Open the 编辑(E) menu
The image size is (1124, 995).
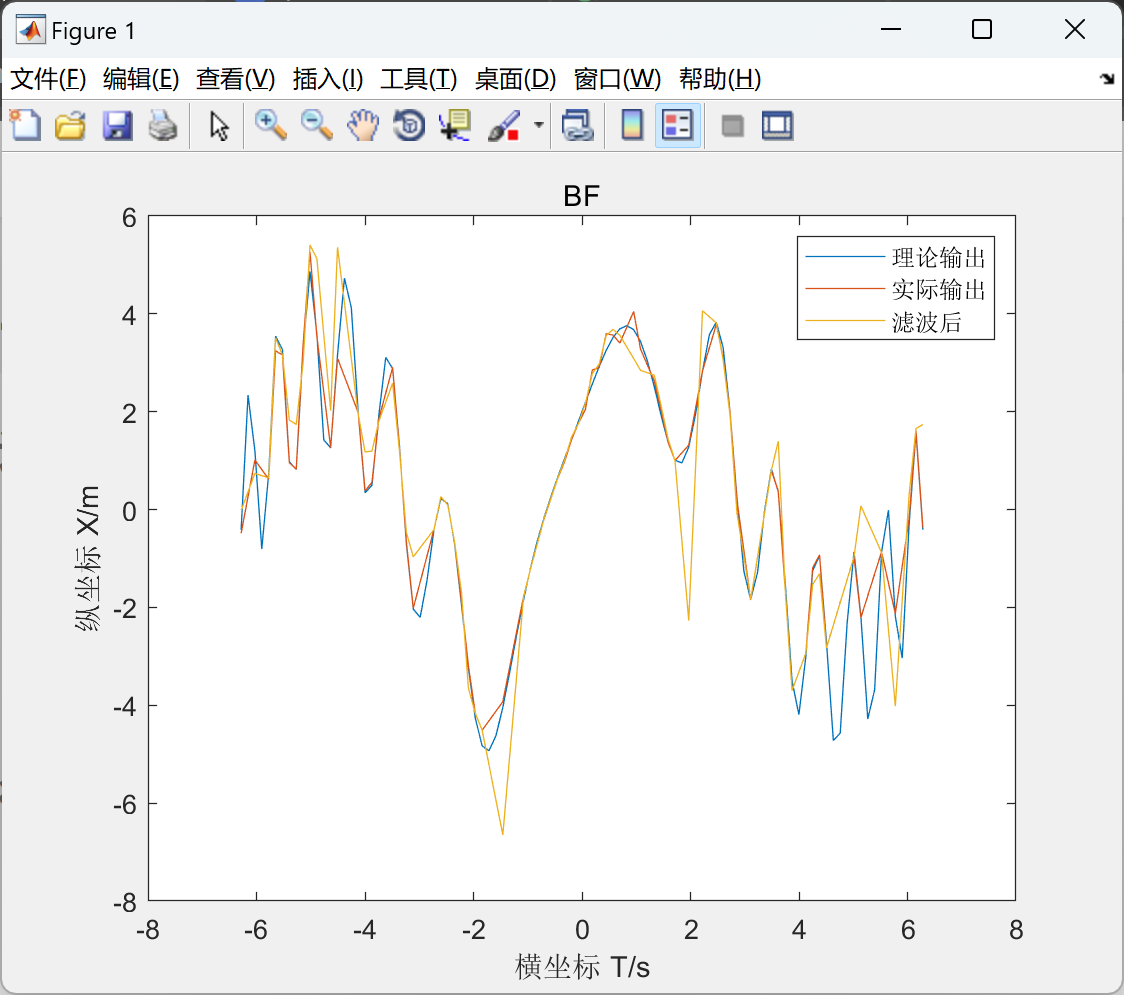pyautogui.click(x=140, y=79)
